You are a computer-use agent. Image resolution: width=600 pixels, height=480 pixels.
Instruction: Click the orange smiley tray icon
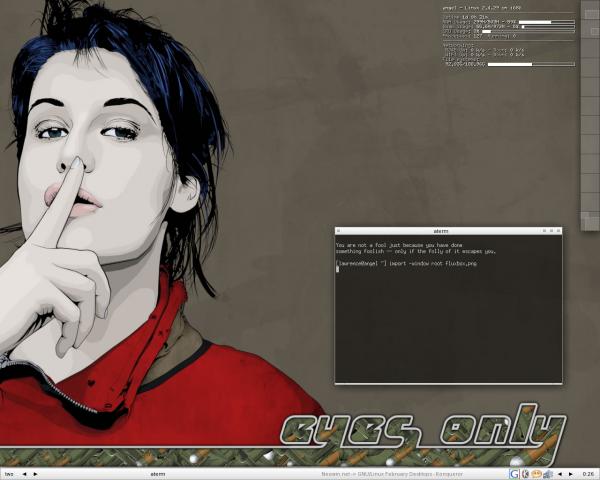537,474
